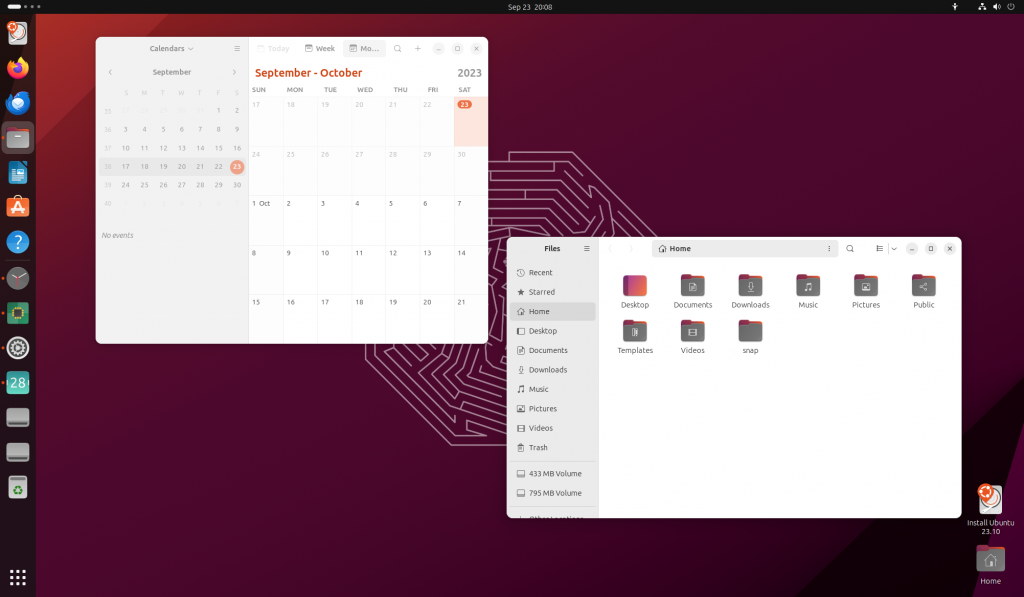Open the Calendars dropdown
The image size is (1024, 597).
[x=170, y=48]
